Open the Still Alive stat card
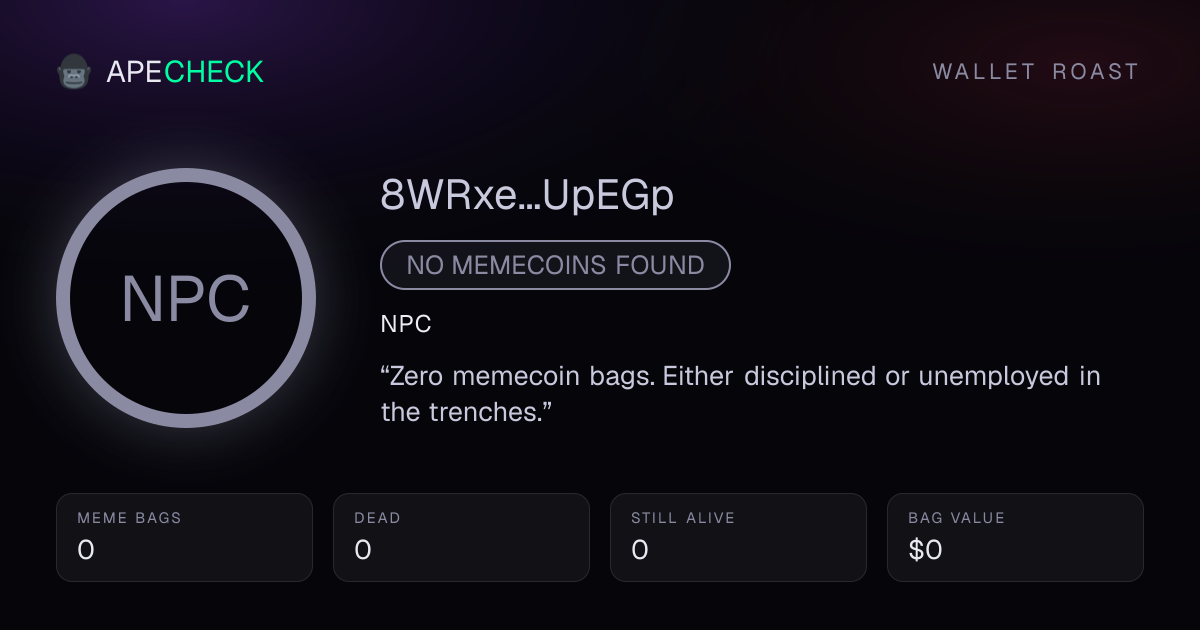Viewport: 1200px width, 630px height. point(738,537)
